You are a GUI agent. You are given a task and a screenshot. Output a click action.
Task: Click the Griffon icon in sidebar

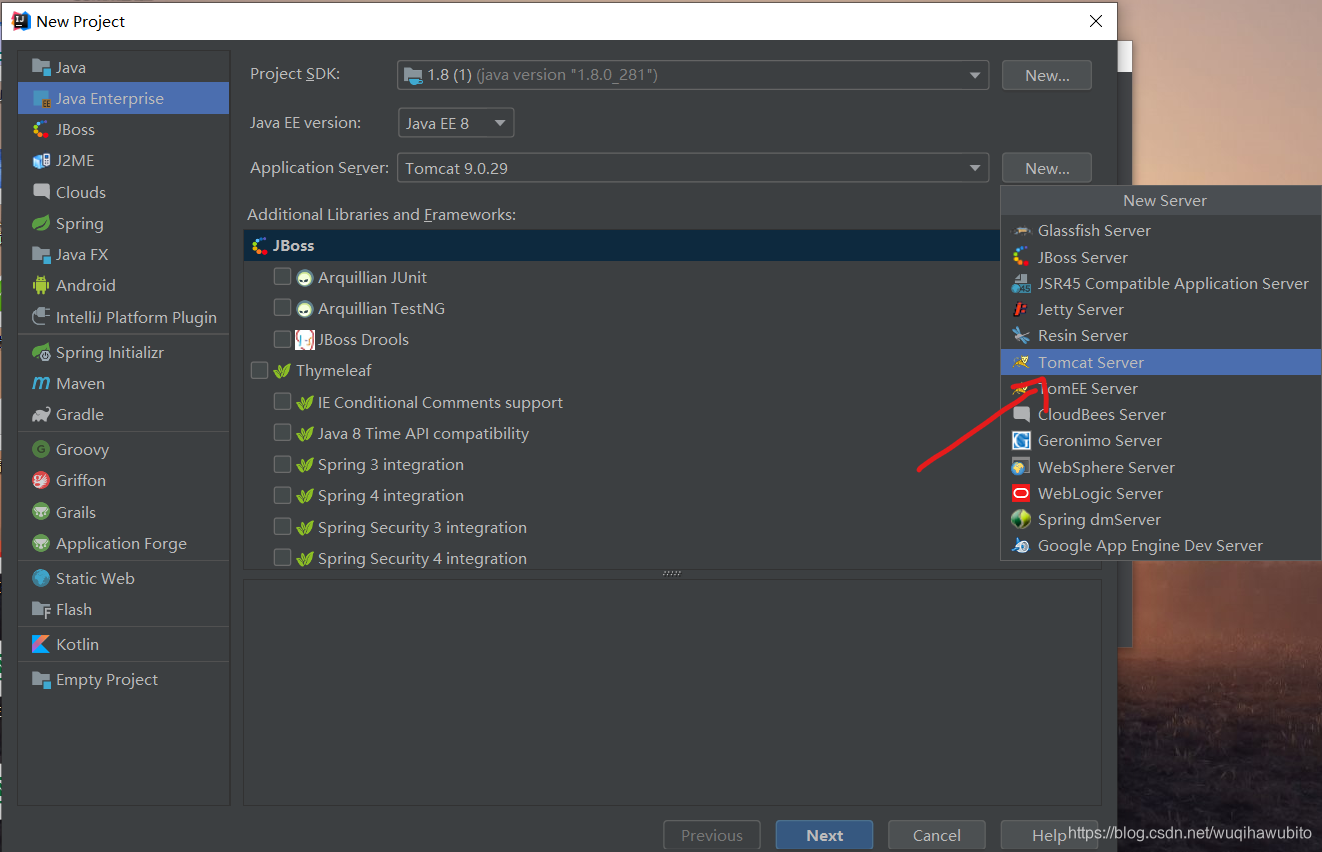click(41, 480)
